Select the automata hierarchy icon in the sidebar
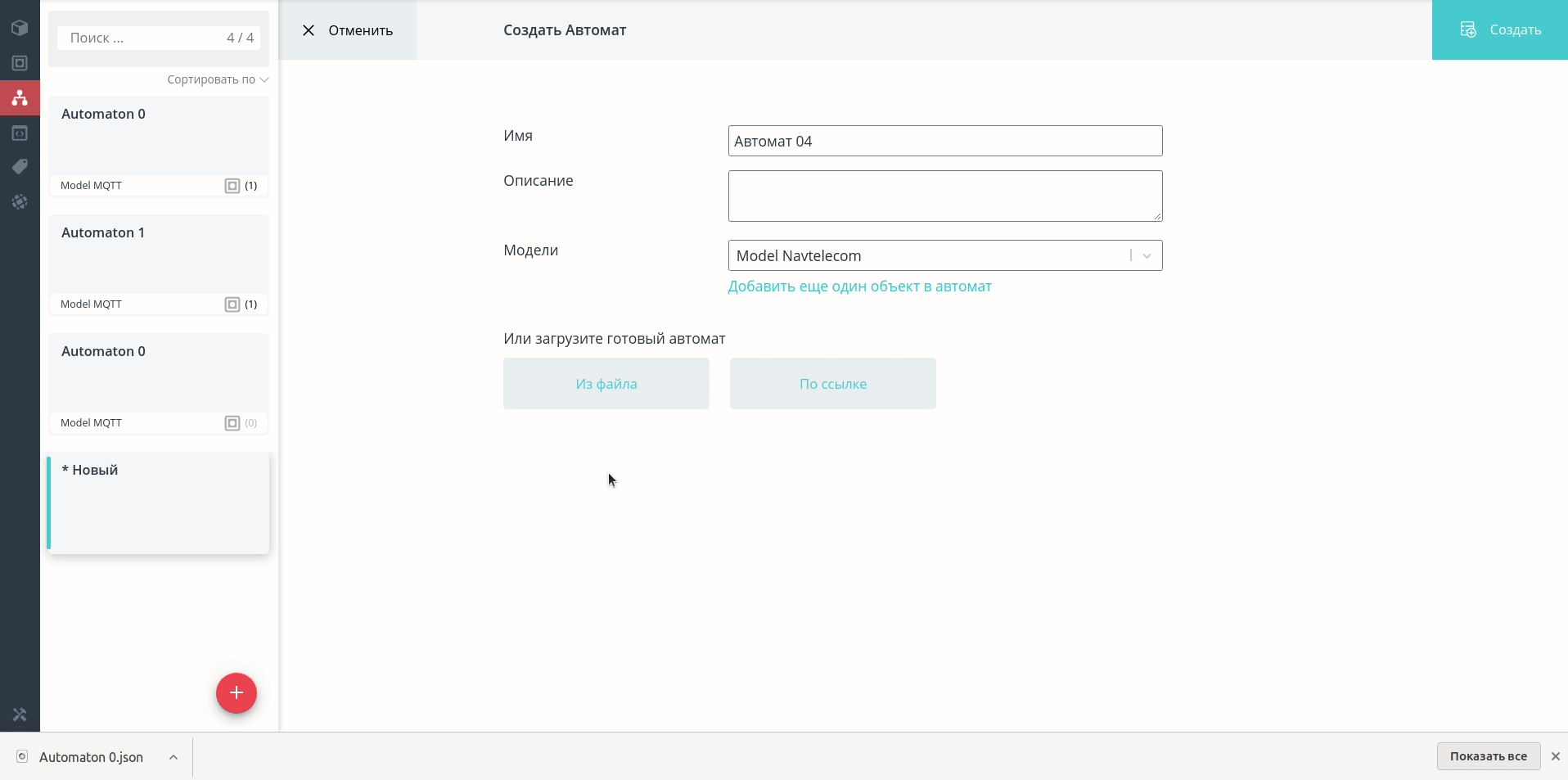Viewport: 1568px width, 780px height. (20, 97)
